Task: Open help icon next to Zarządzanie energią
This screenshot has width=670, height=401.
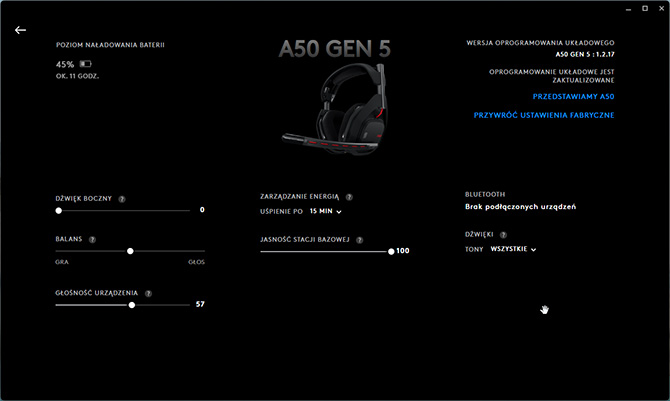Action: click(349, 197)
